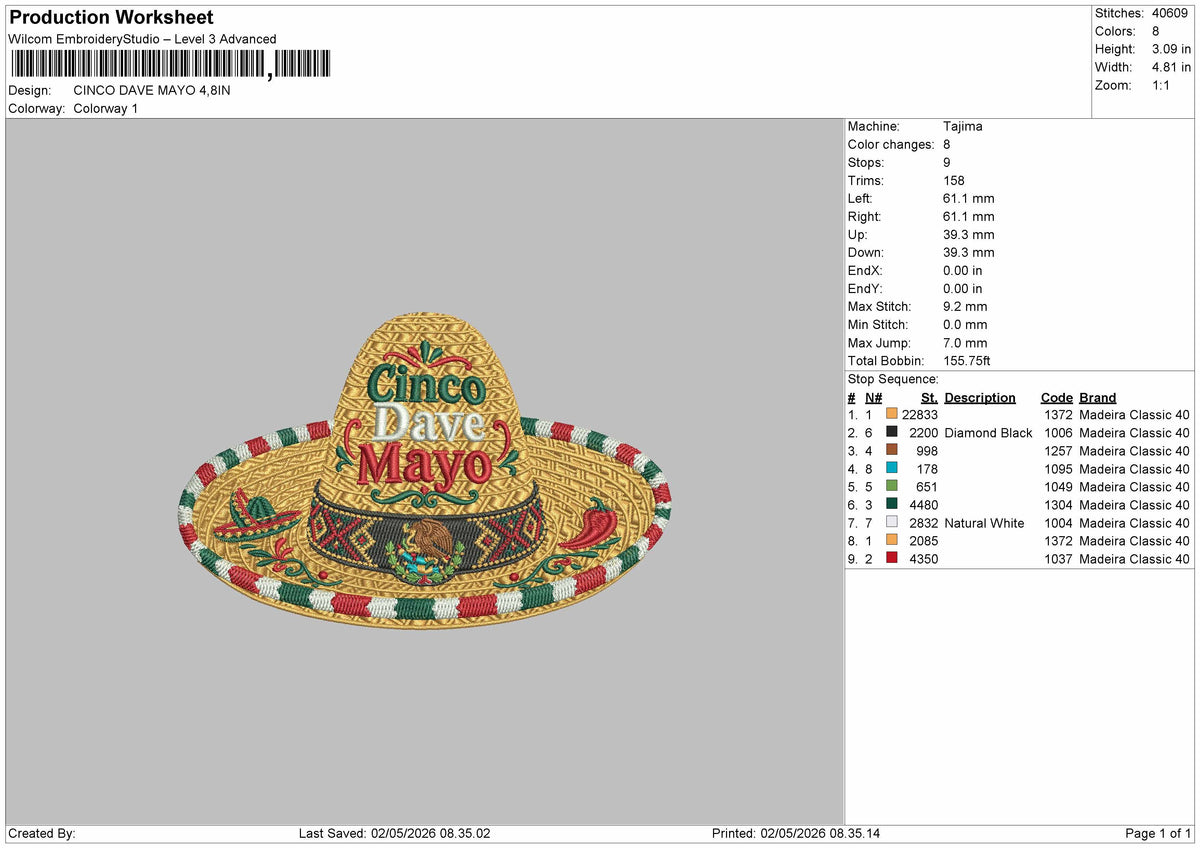Click the Machine value 'Tajima'
1200x848 pixels.
(963, 126)
